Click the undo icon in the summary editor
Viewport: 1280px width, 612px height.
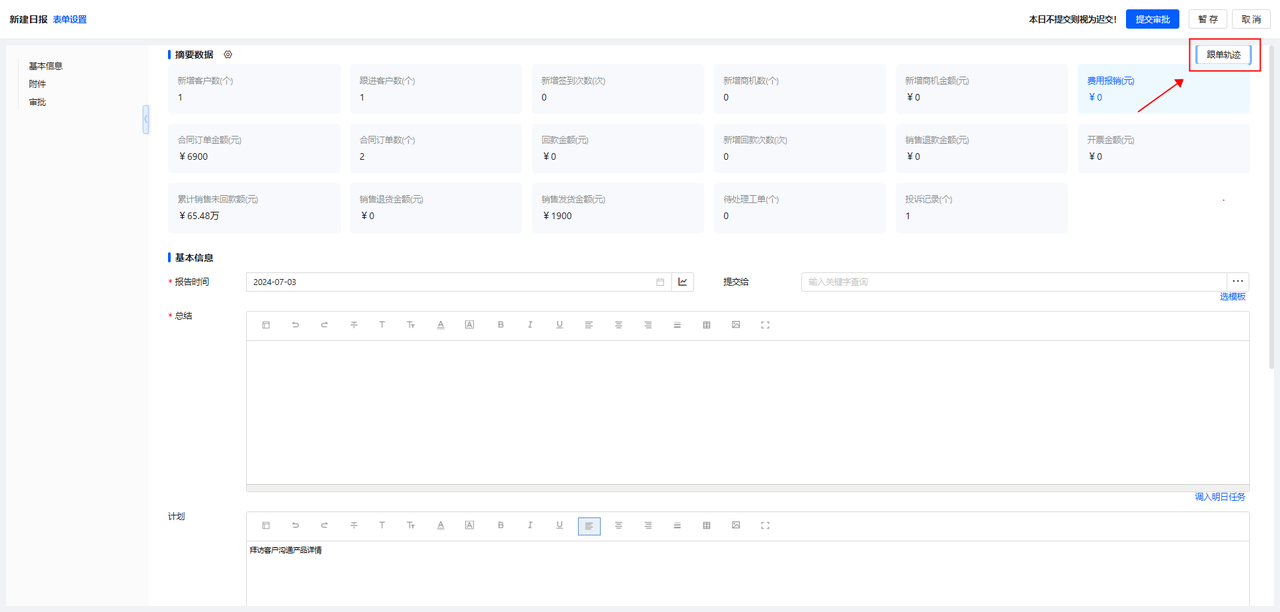pos(294,325)
